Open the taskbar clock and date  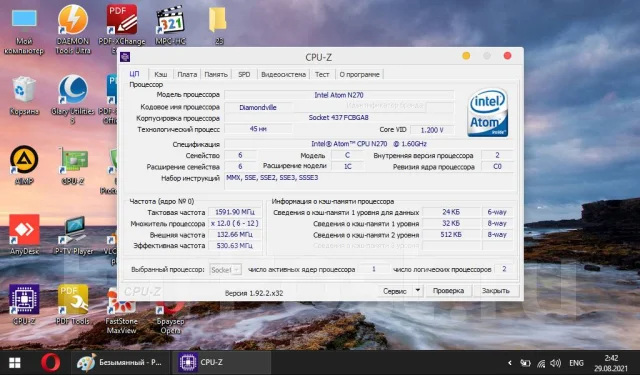(x=611, y=363)
